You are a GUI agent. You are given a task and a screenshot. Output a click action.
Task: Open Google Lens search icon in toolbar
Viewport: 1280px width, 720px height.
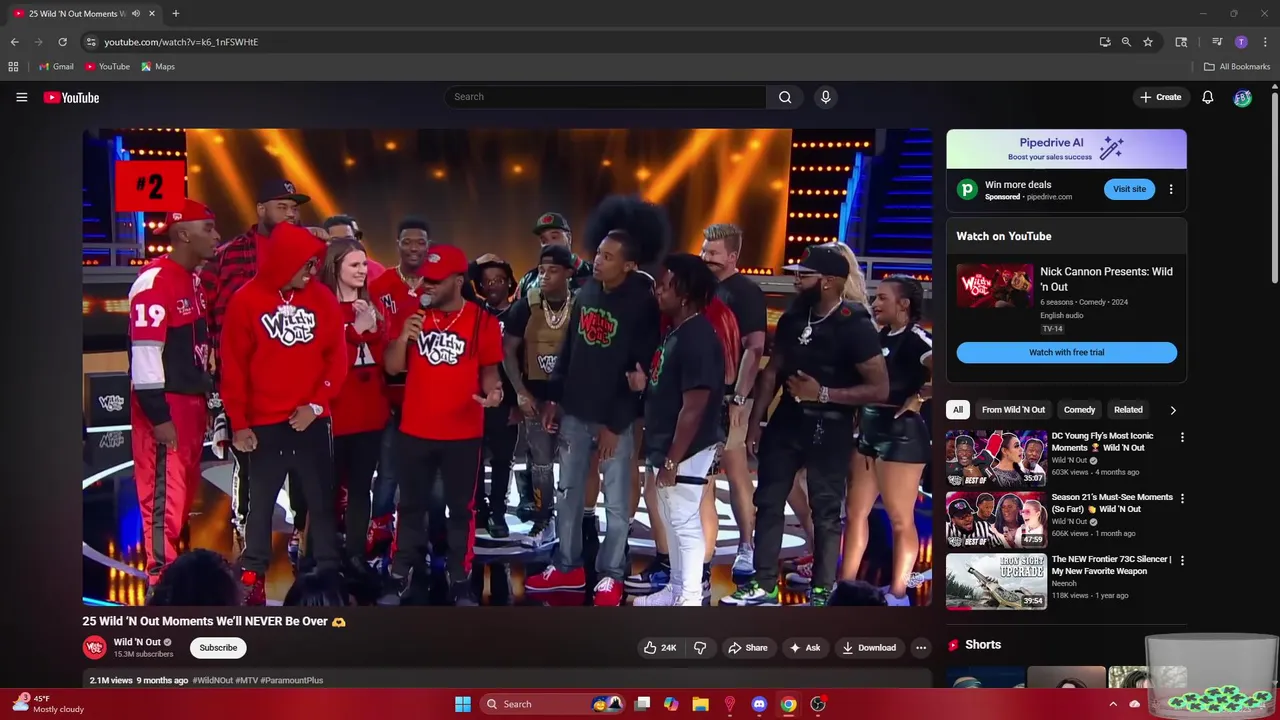pyautogui.click(x=1181, y=42)
